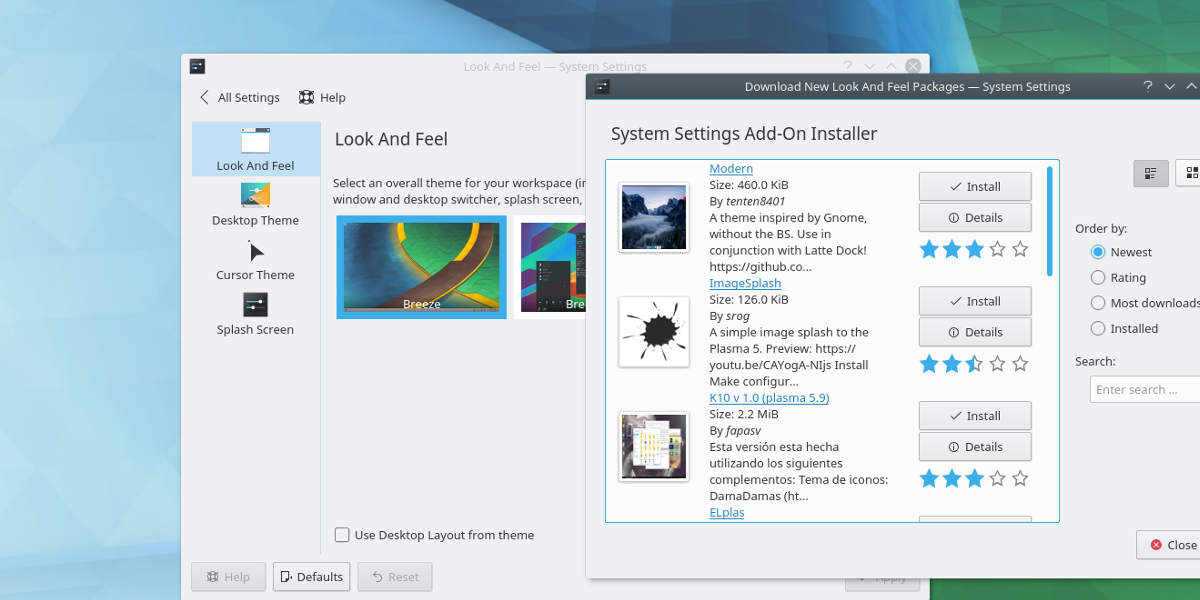Screen dimensions: 1200x600
Task: Show Details for K10 v 1.0
Action: [975, 447]
